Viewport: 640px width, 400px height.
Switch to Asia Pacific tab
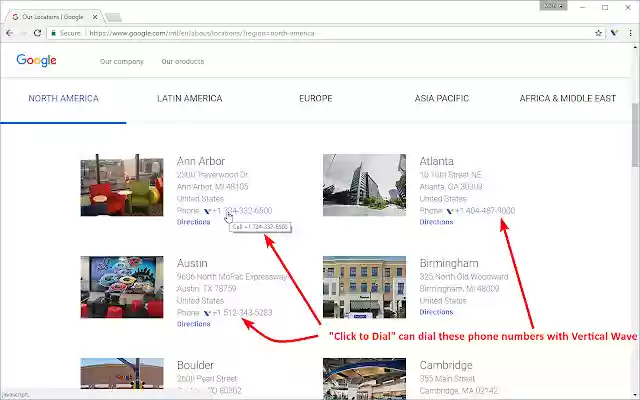coord(442,98)
